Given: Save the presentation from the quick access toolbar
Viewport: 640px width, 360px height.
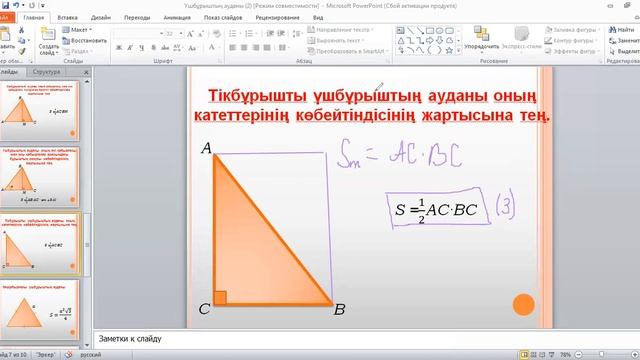Looking at the screenshot, I should tap(5, 6).
